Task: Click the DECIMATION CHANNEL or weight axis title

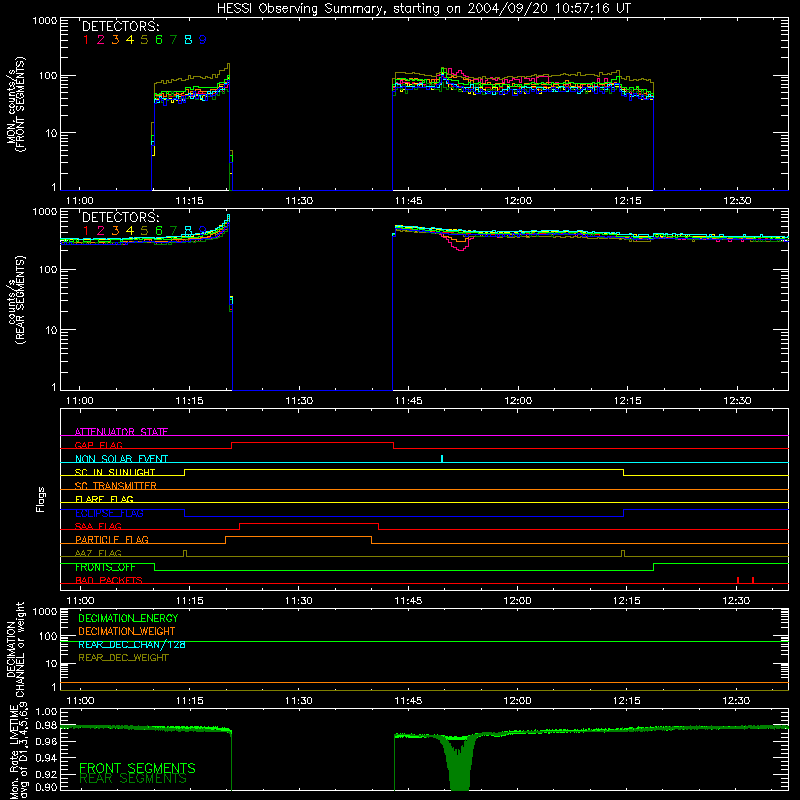Action: pos(16,649)
